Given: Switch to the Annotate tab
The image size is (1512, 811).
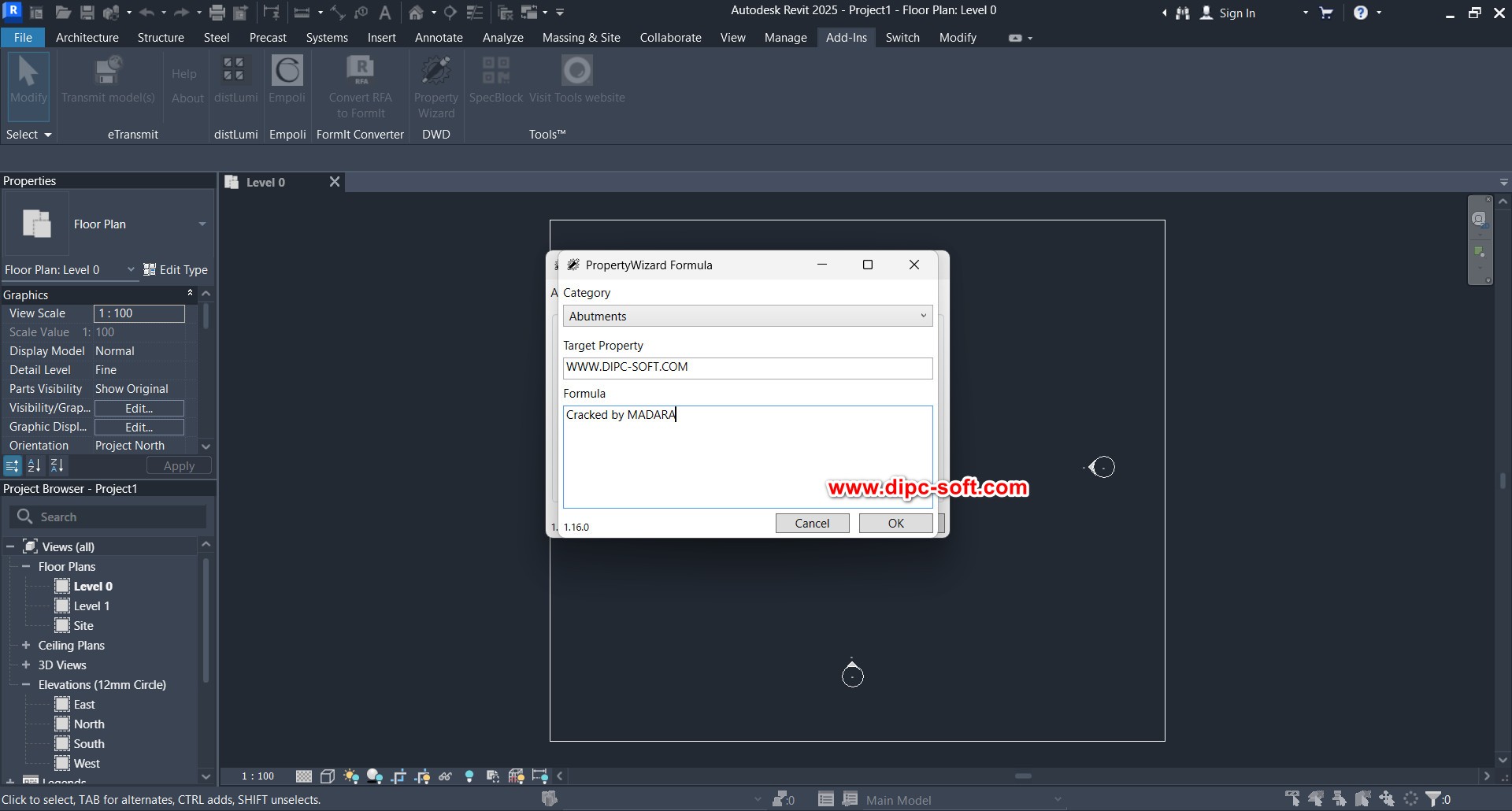Looking at the screenshot, I should pos(439,37).
